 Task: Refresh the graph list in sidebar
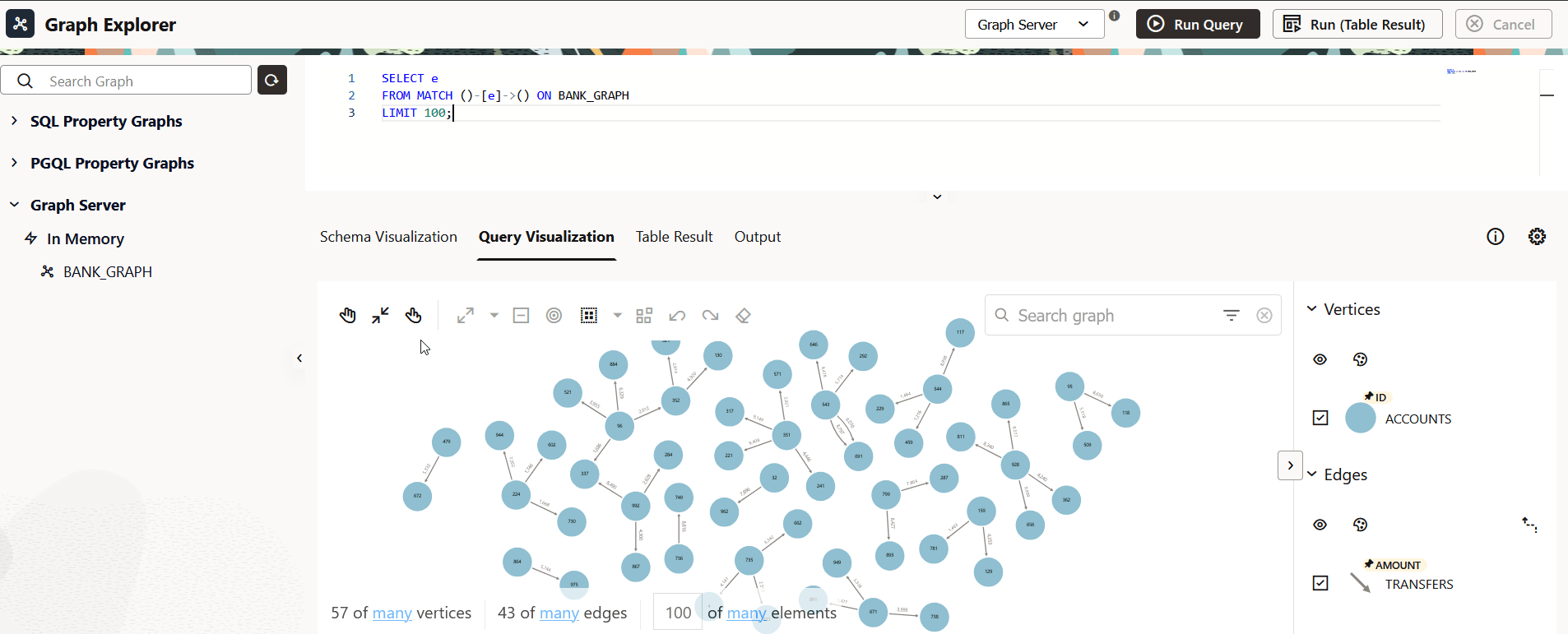272,80
